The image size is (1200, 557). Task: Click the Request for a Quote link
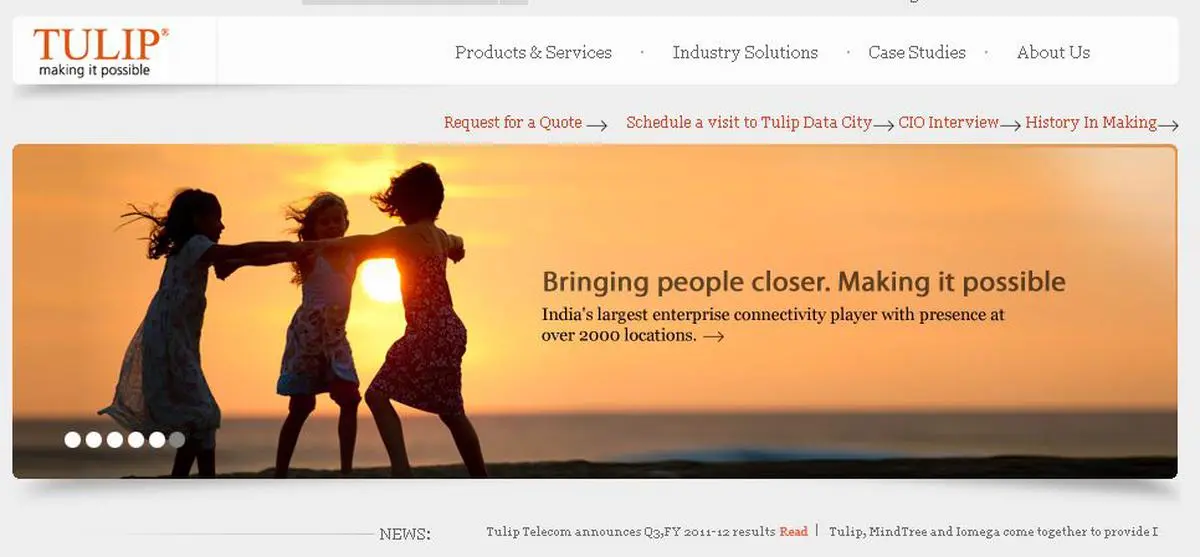(x=513, y=122)
